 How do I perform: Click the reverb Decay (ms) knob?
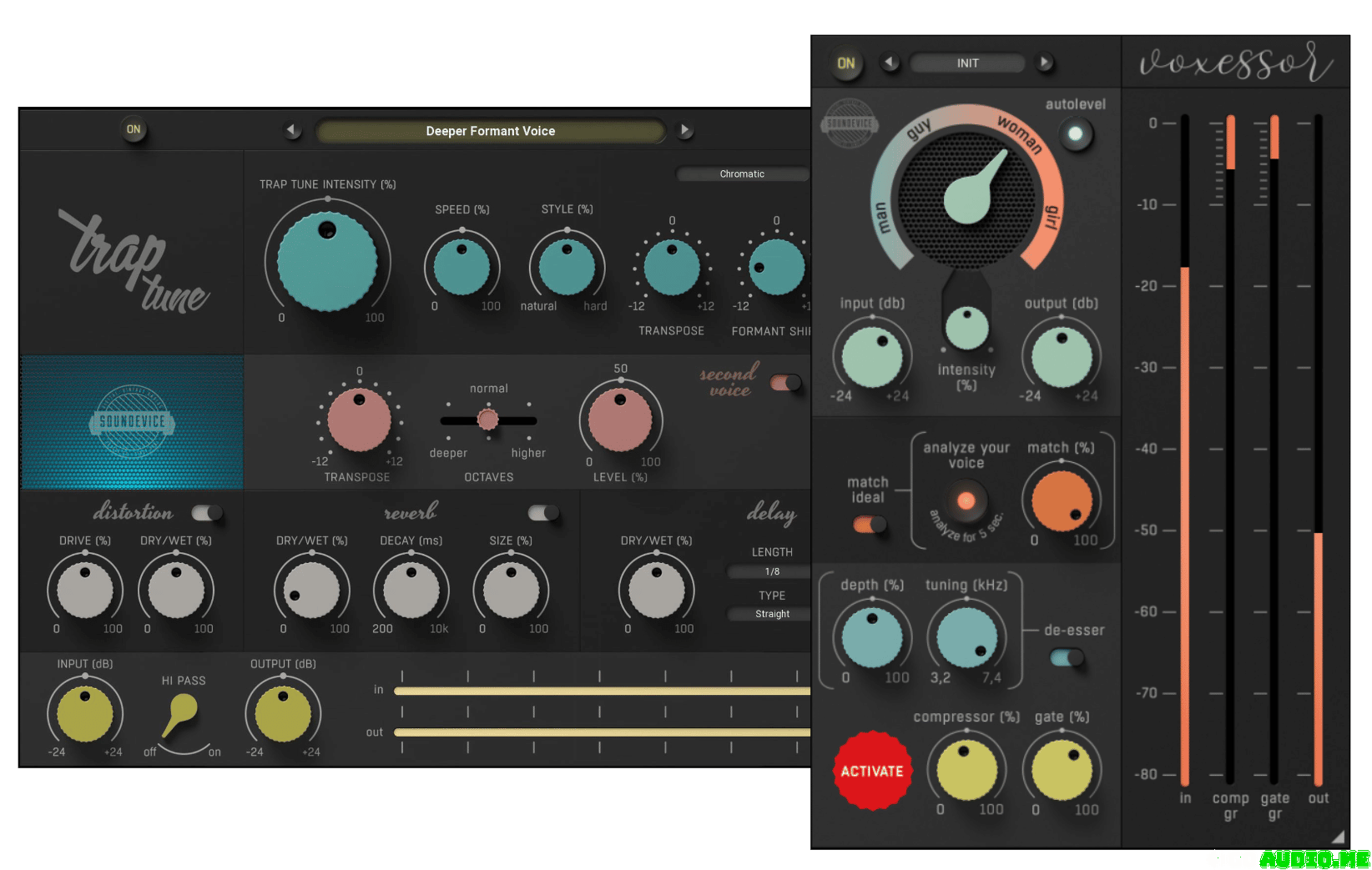pos(411,590)
